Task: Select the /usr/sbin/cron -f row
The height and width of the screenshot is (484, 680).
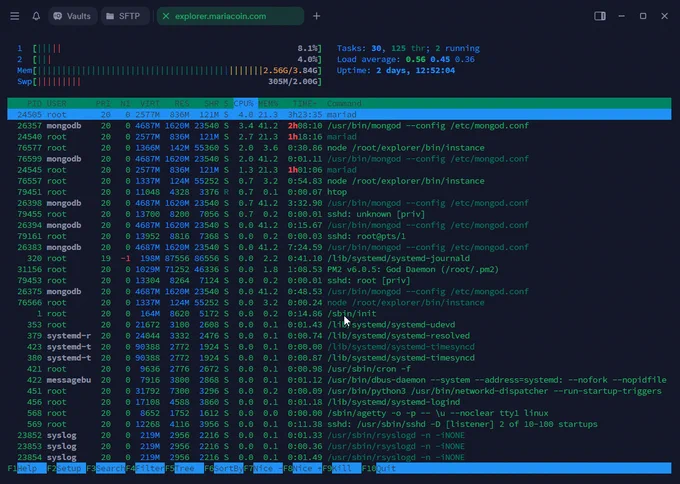Action: (x=339, y=369)
